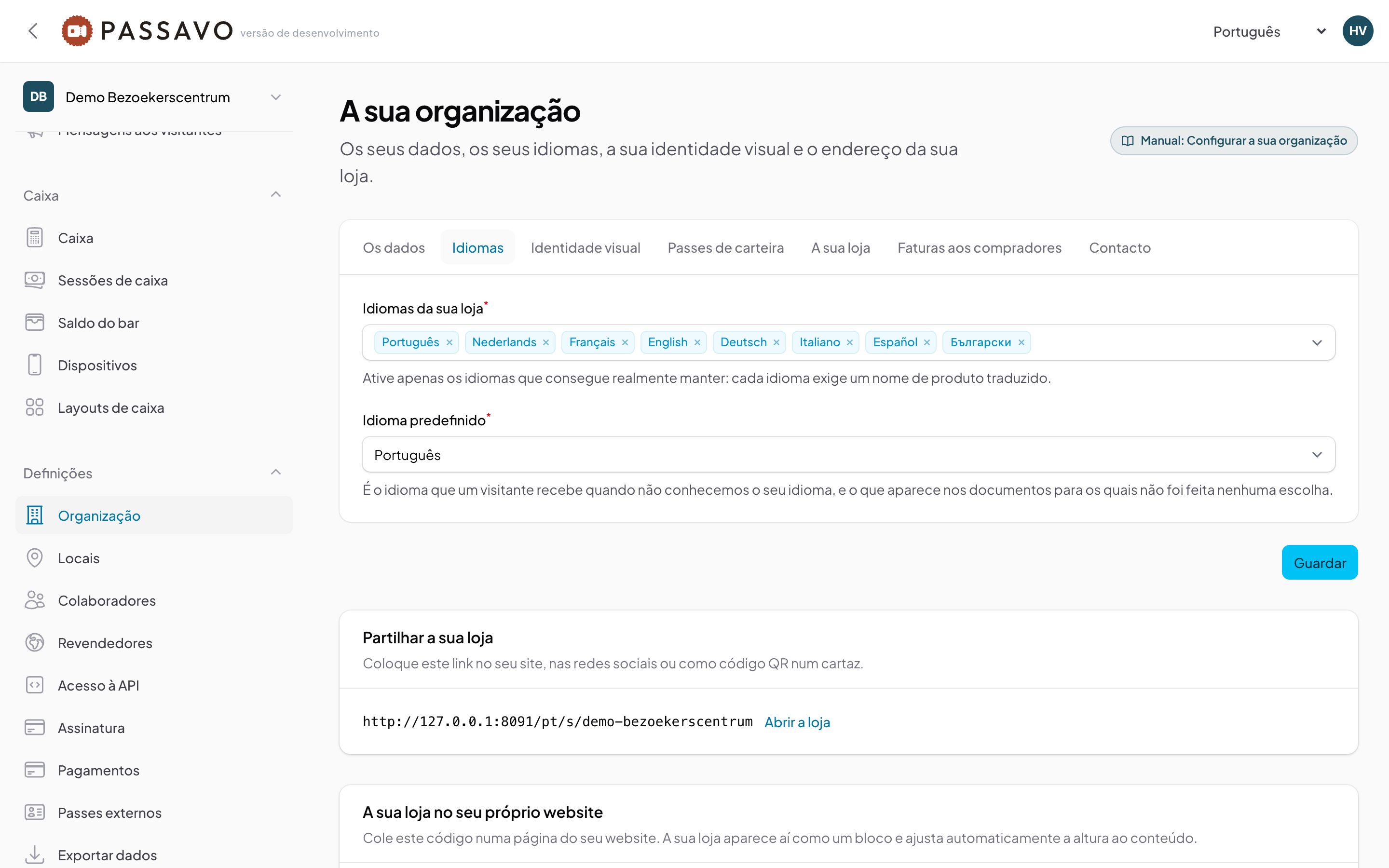Switch to the Passes de carteira tab
Screen dimensions: 1389x868
click(725, 247)
